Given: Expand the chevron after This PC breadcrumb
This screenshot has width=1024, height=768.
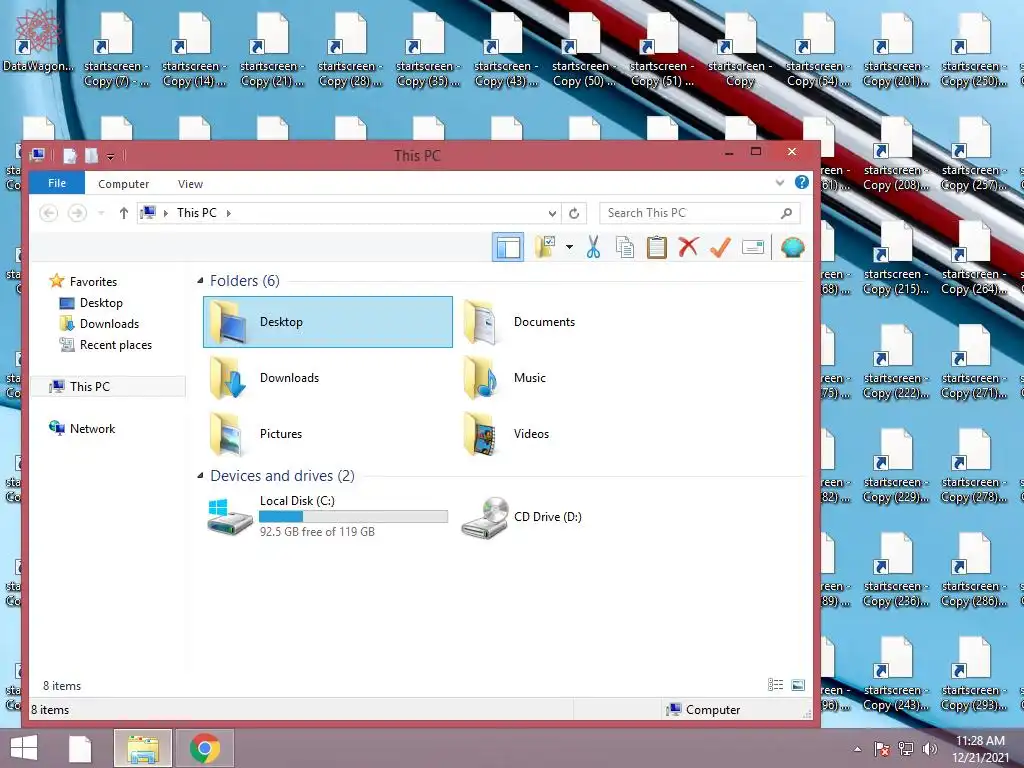Looking at the screenshot, I should coord(229,213).
